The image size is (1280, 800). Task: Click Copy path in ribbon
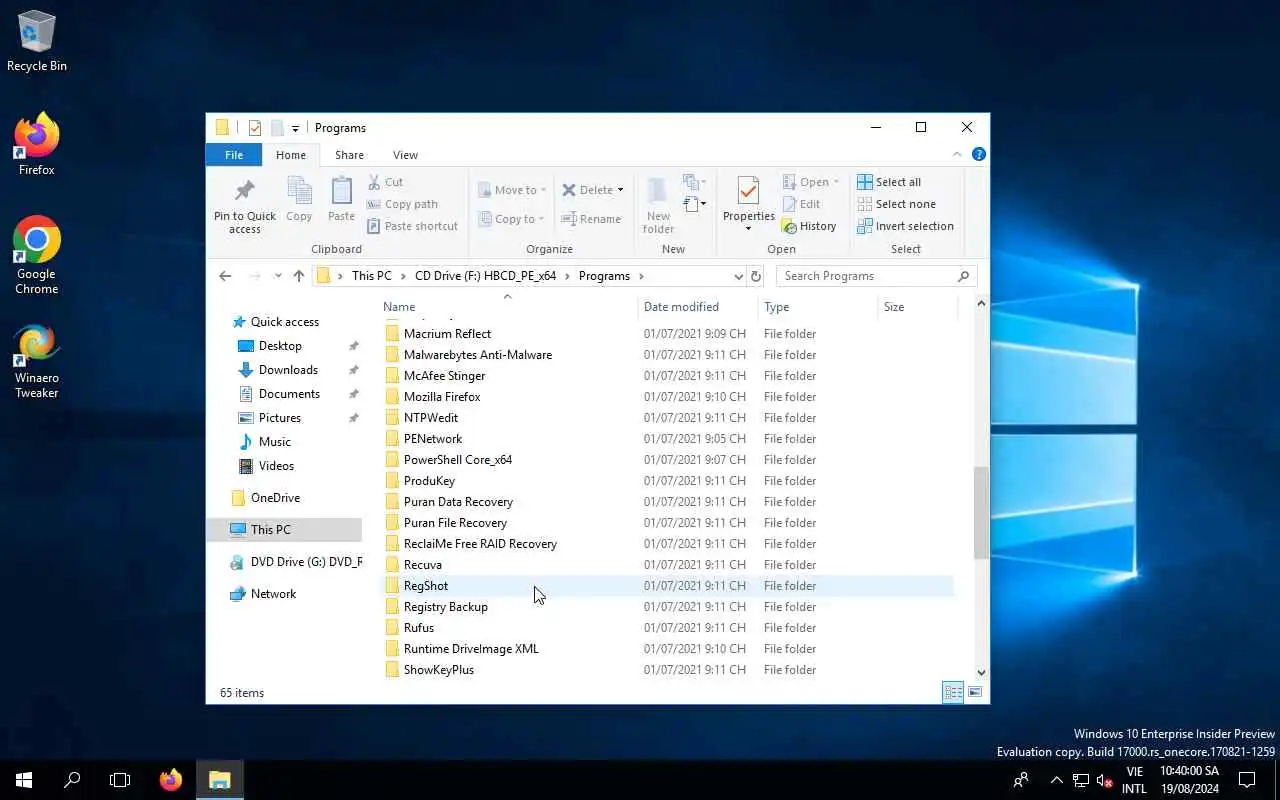click(402, 204)
